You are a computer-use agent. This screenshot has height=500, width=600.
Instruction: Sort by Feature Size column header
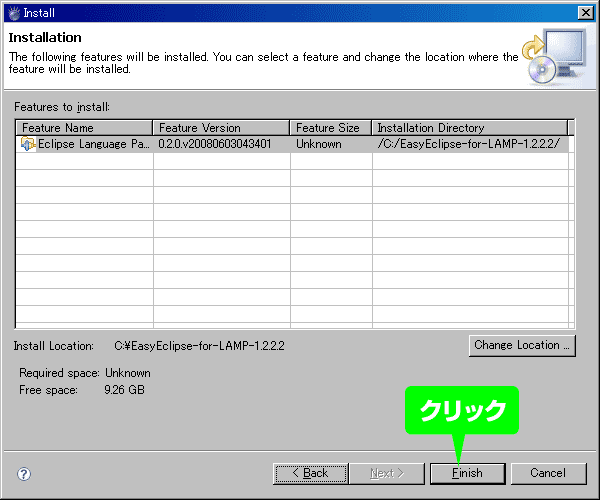pyautogui.click(x=331, y=128)
